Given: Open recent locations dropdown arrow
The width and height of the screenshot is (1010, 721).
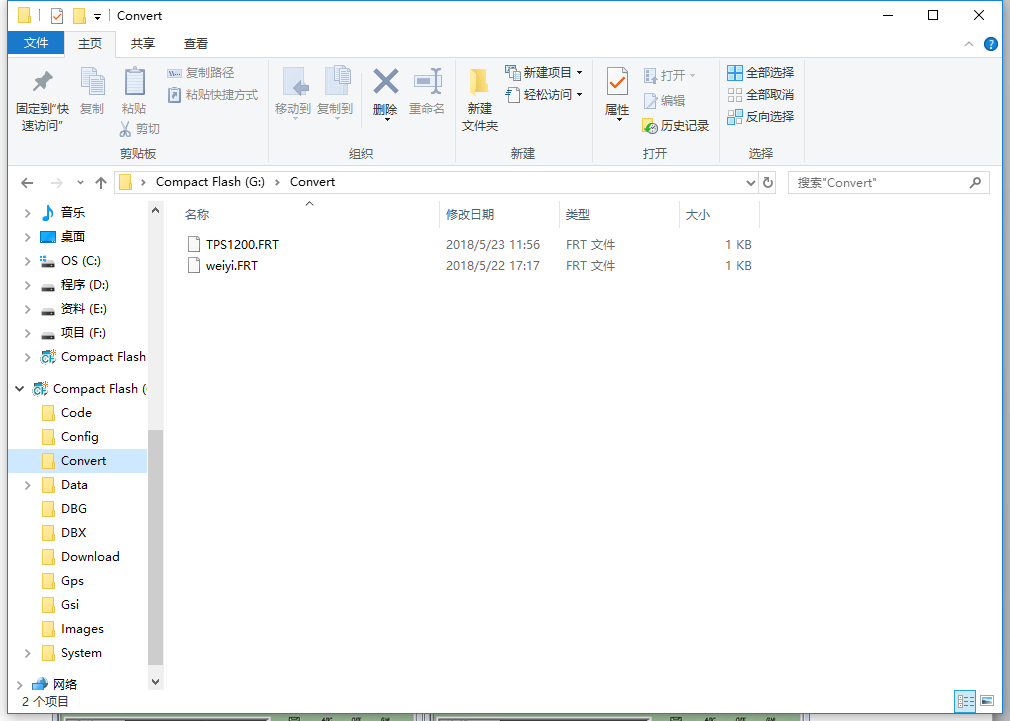Looking at the screenshot, I should (80, 183).
